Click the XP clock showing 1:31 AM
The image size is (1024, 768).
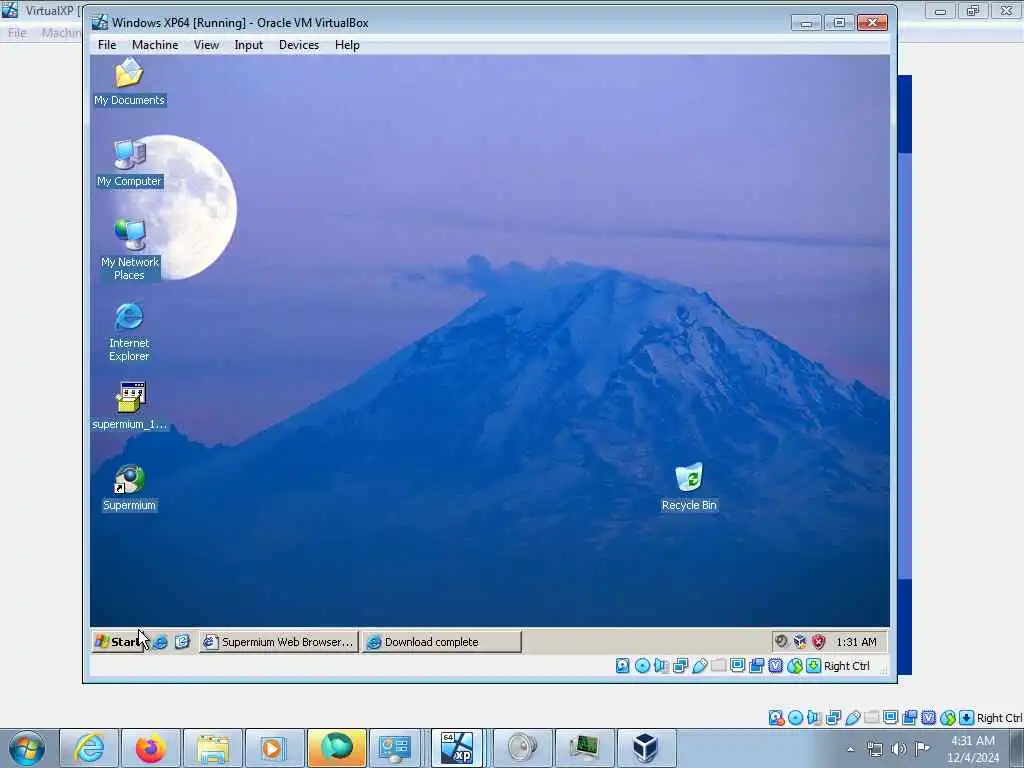856,642
